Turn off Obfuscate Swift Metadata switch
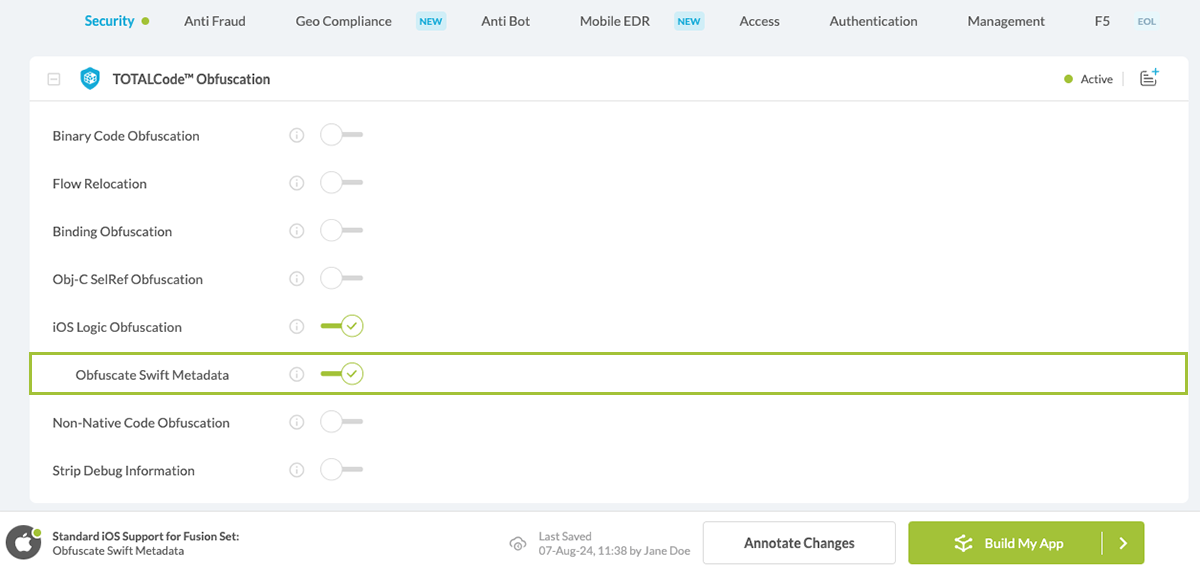The width and height of the screenshot is (1200, 571). (x=341, y=374)
